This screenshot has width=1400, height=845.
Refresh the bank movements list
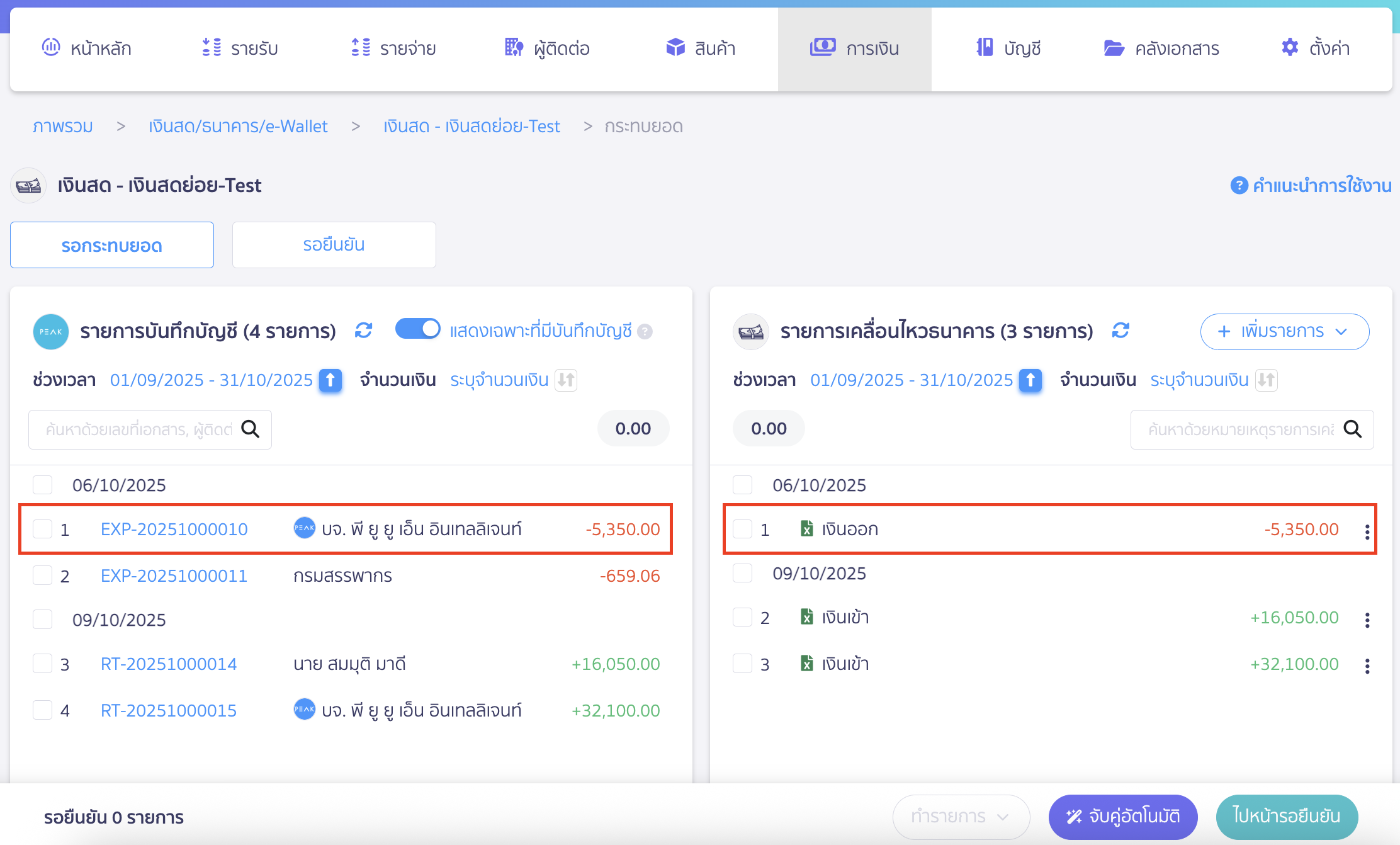(1120, 331)
